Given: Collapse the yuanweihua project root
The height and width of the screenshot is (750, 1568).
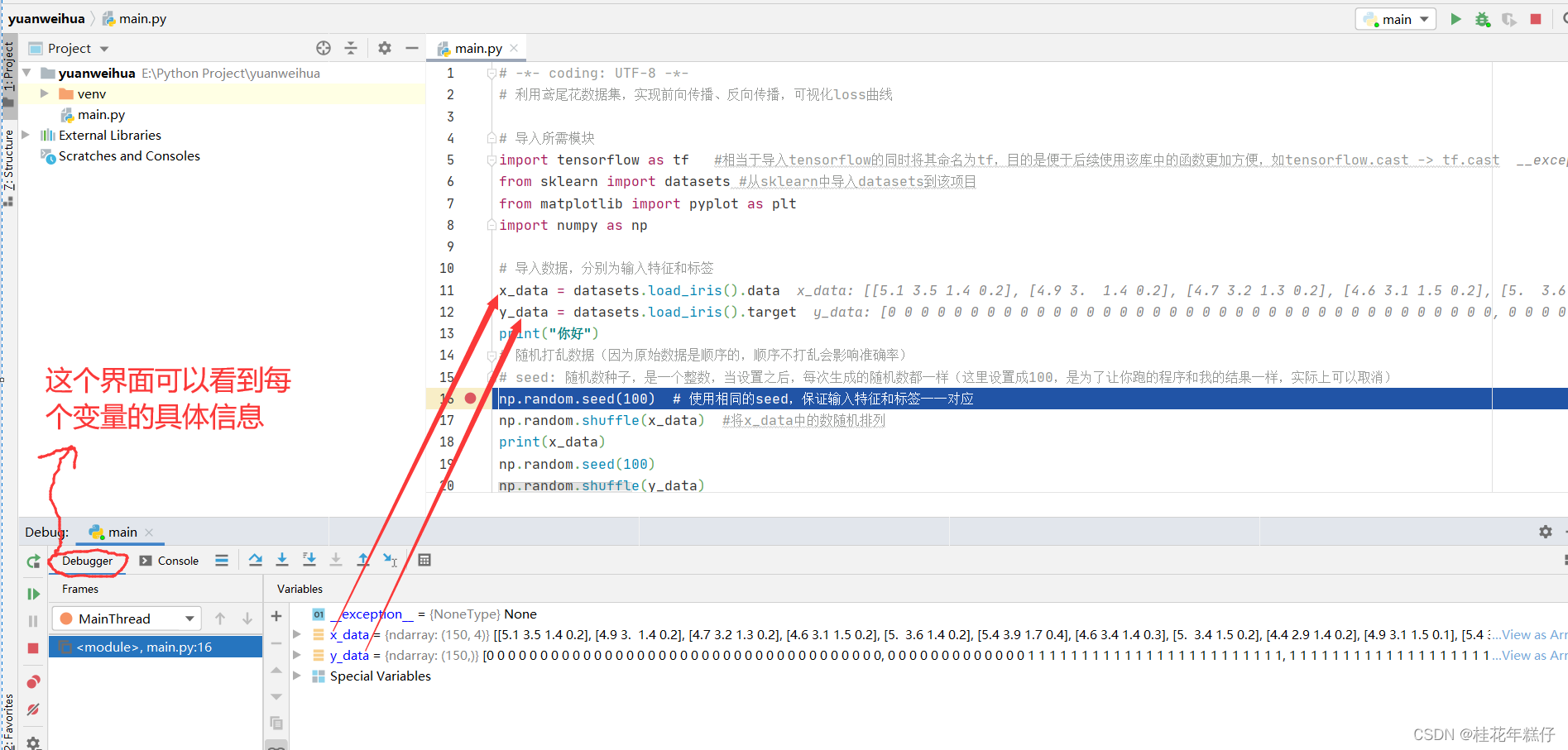Looking at the screenshot, I should click(x=26, y=73).
